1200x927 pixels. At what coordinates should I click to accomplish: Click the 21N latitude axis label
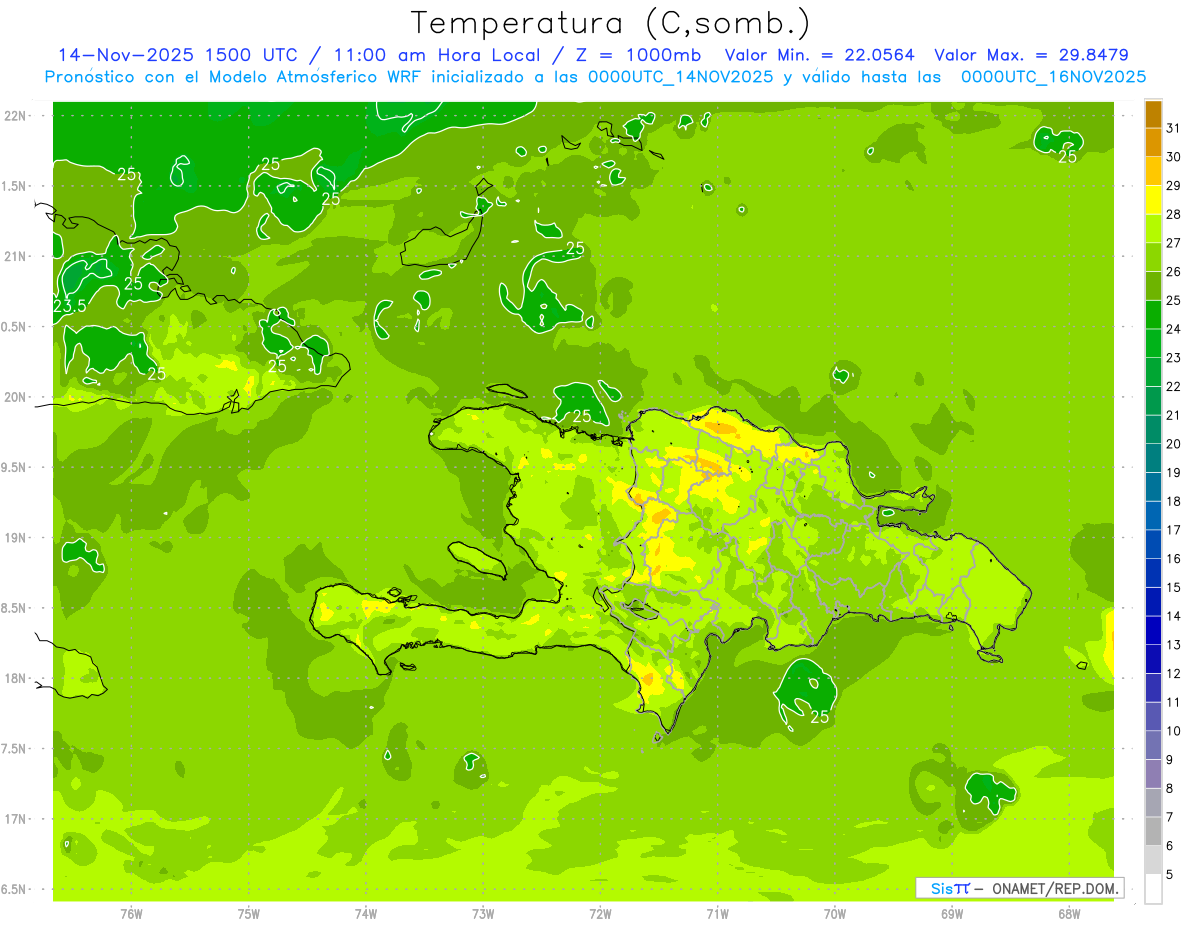point(15,256)
